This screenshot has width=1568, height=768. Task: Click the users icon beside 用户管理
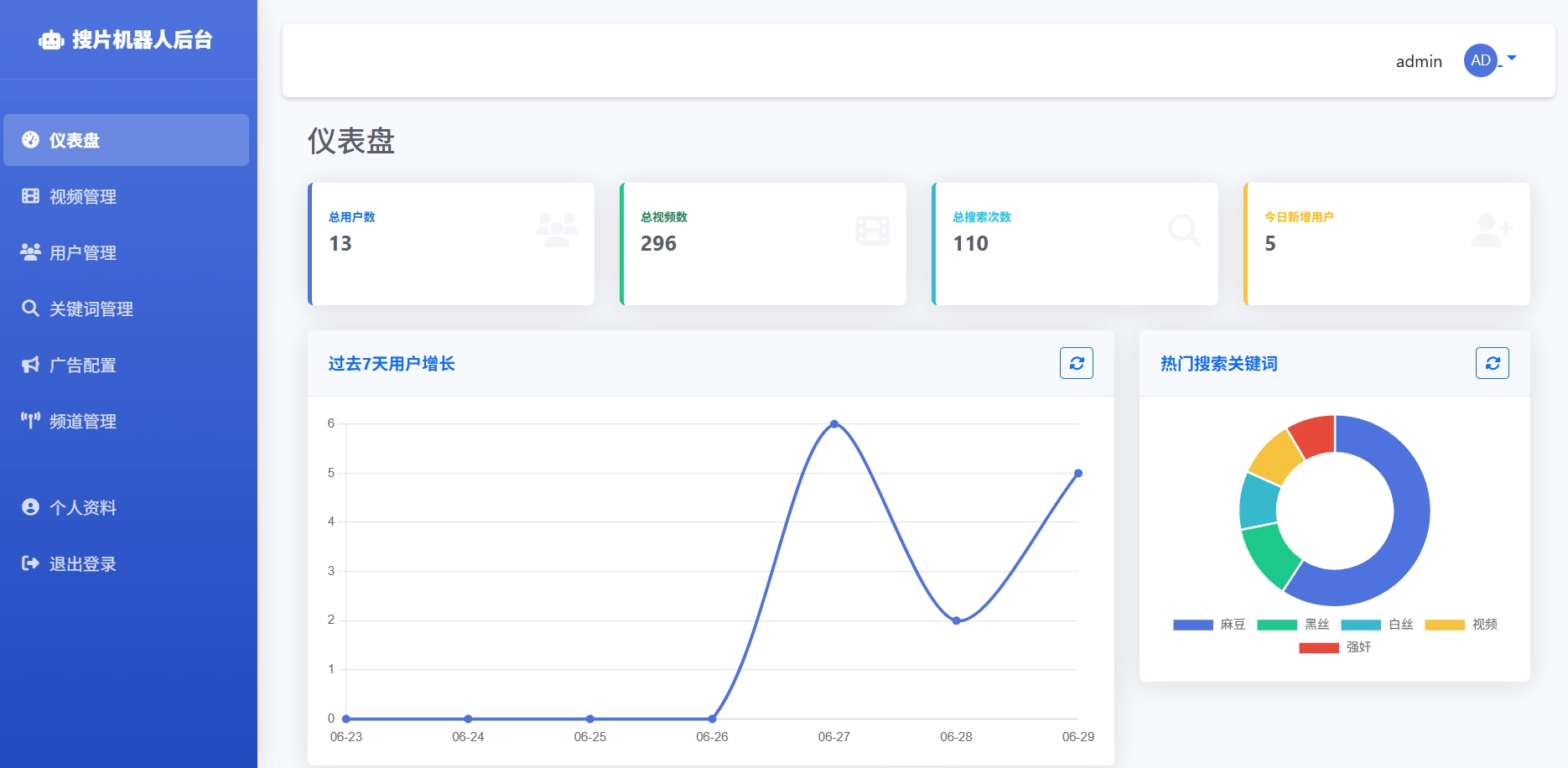[x=30, y=252]
